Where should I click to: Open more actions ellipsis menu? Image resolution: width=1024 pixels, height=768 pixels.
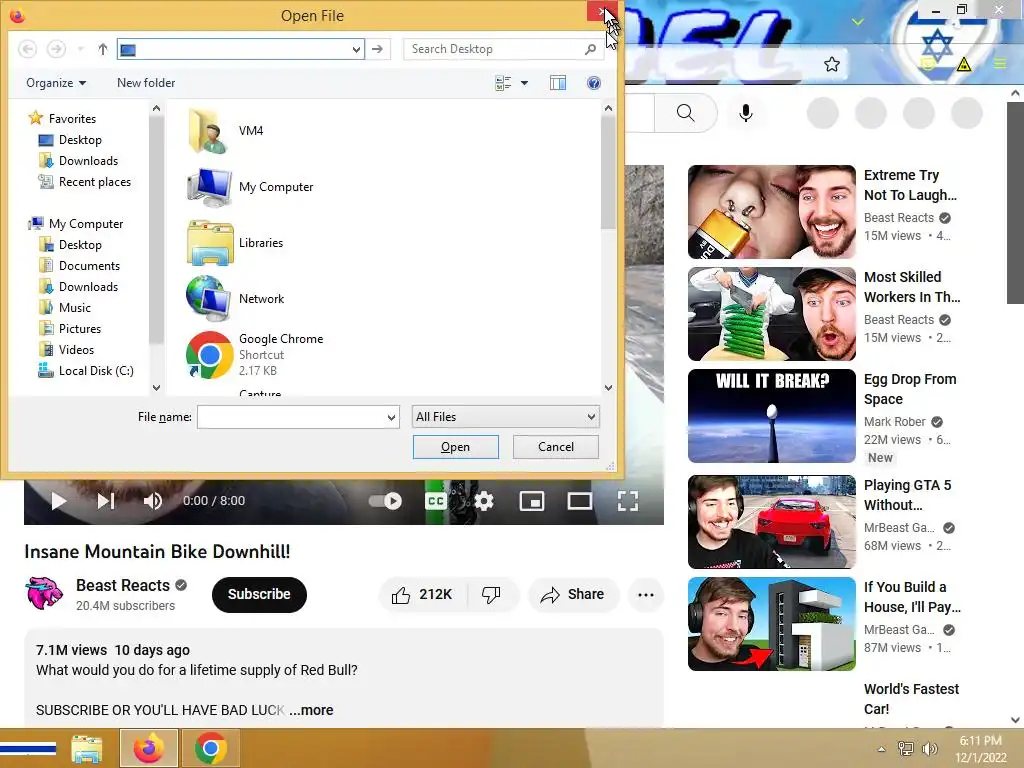click(645, 594)
